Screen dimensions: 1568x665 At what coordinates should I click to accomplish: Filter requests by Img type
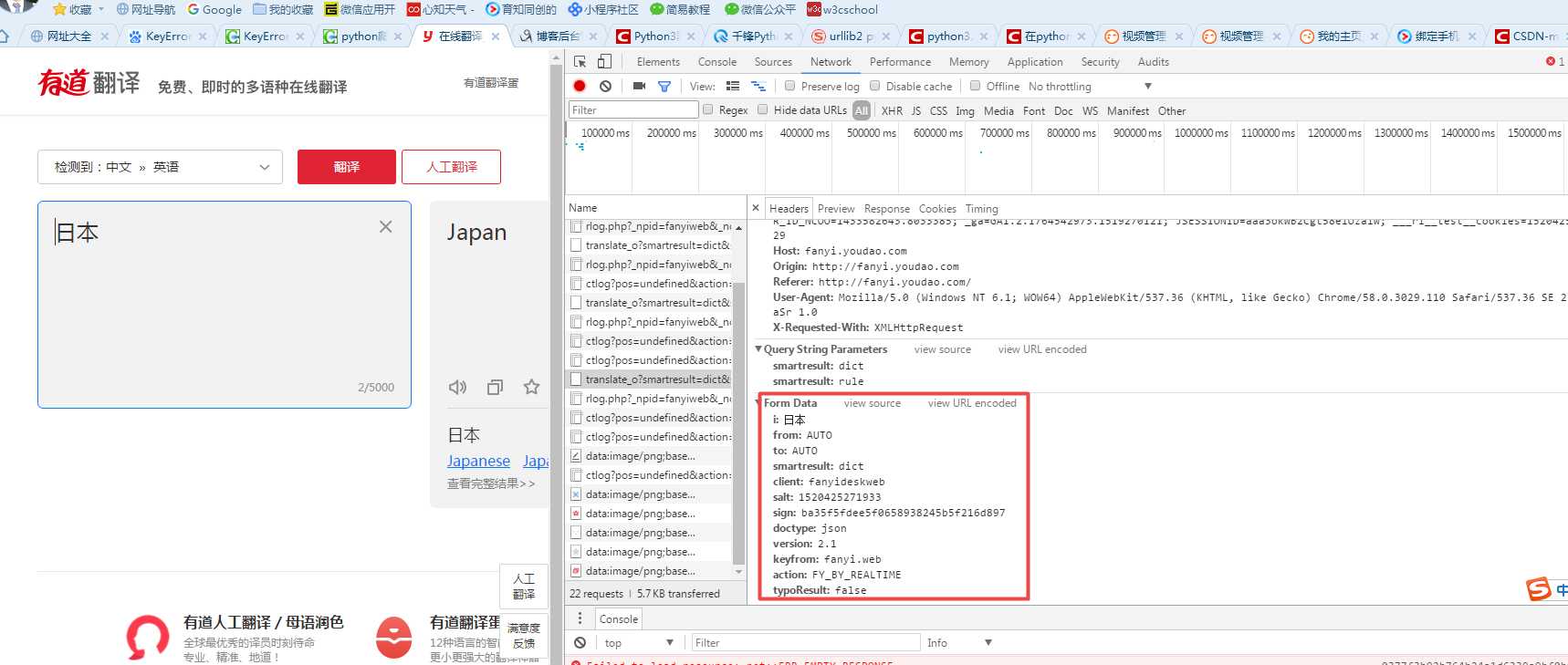(x=965, y=110)
